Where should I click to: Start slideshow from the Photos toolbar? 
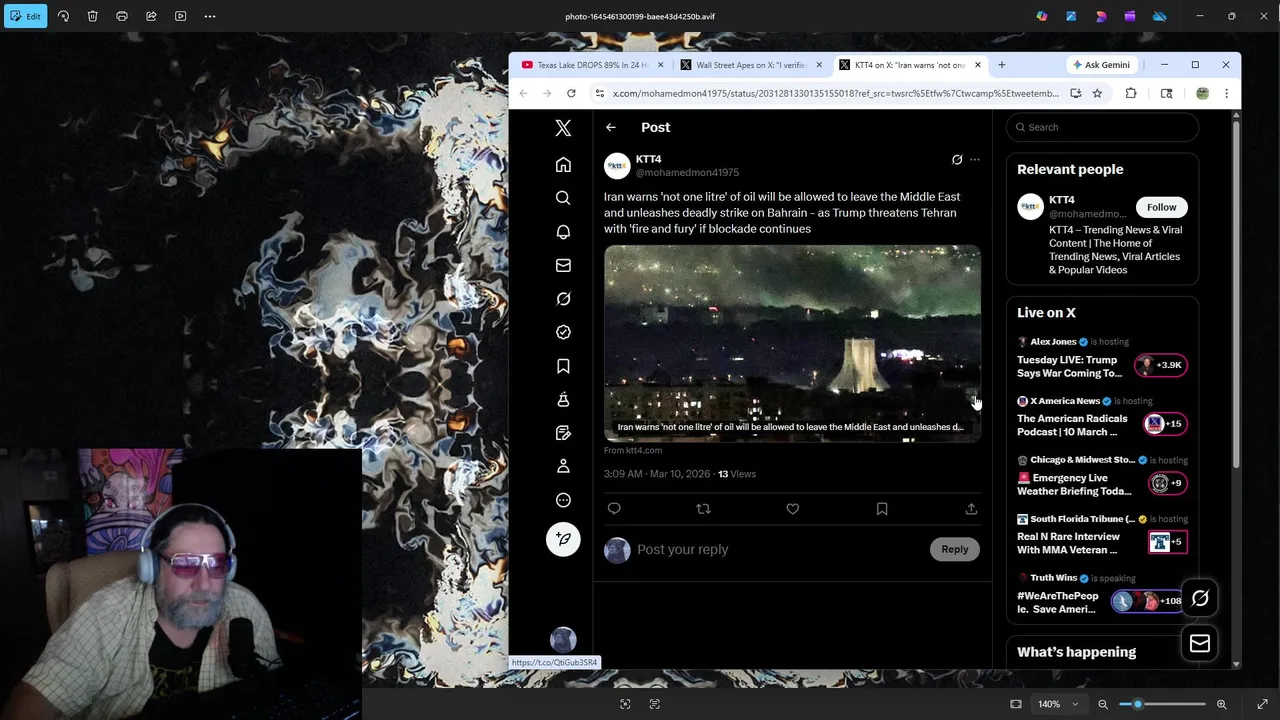click(181, 16)
